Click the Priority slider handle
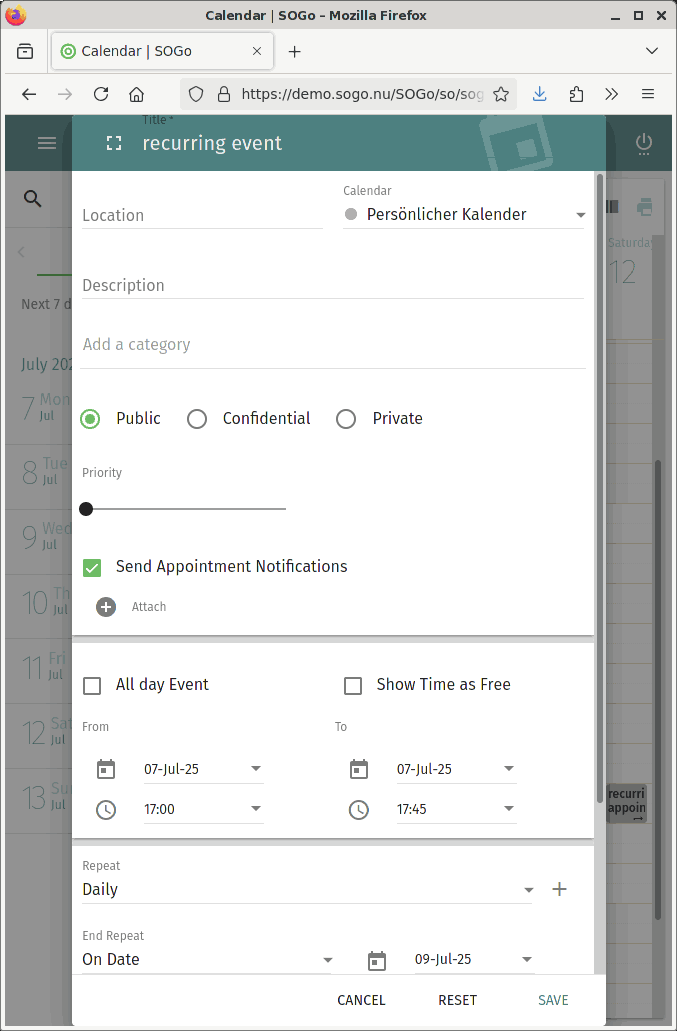The height and width of the screenshot is (1031, 677). (x=86, y=509)
